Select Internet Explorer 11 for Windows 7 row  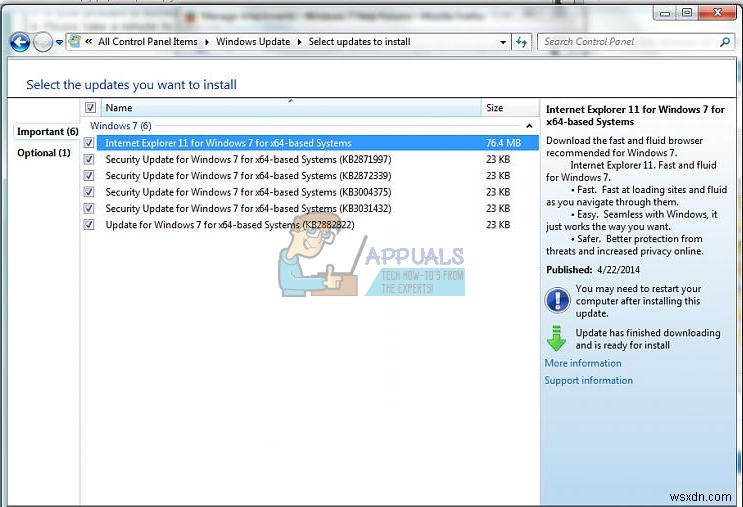pyautogui.click(x=317, y=143)
